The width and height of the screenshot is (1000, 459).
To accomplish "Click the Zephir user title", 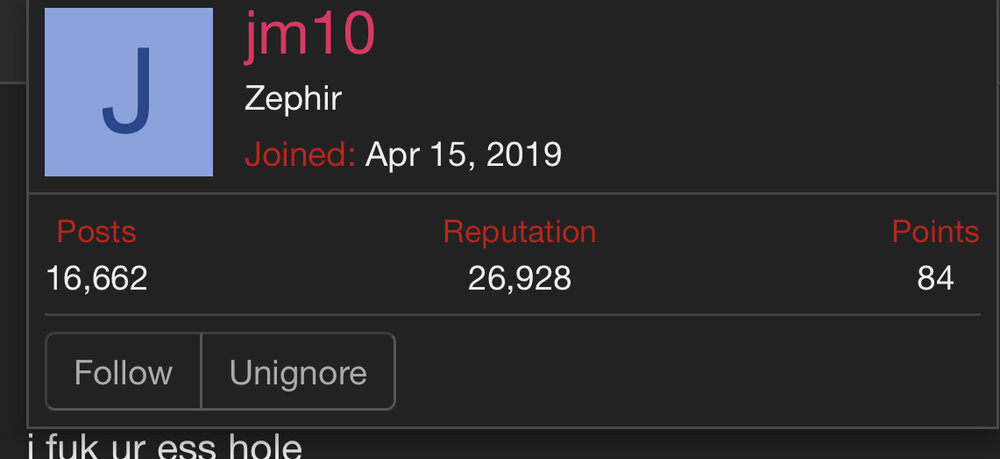I will (x=293, y=99).
